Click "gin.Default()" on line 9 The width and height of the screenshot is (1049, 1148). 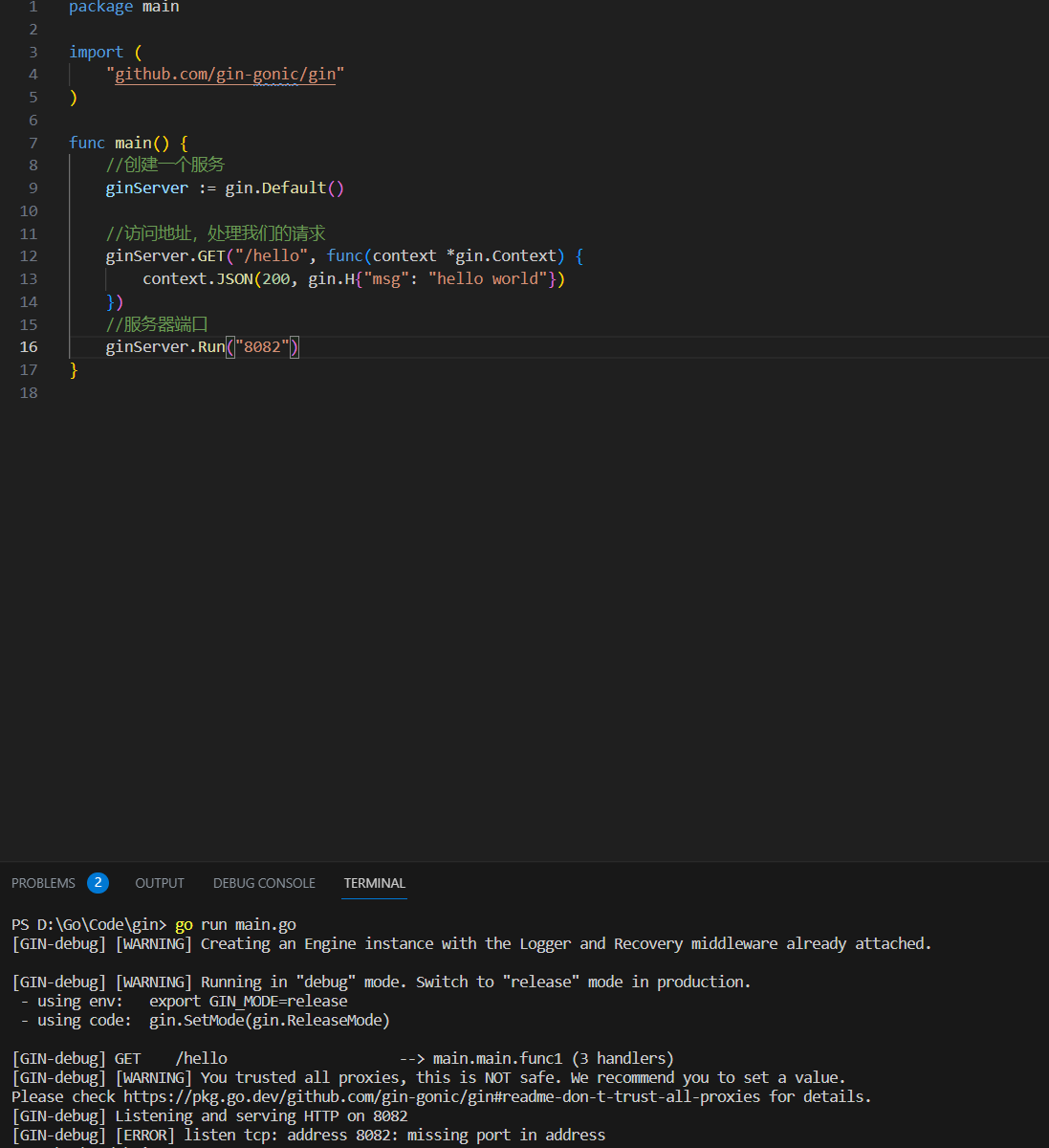[x=284, y=188]
